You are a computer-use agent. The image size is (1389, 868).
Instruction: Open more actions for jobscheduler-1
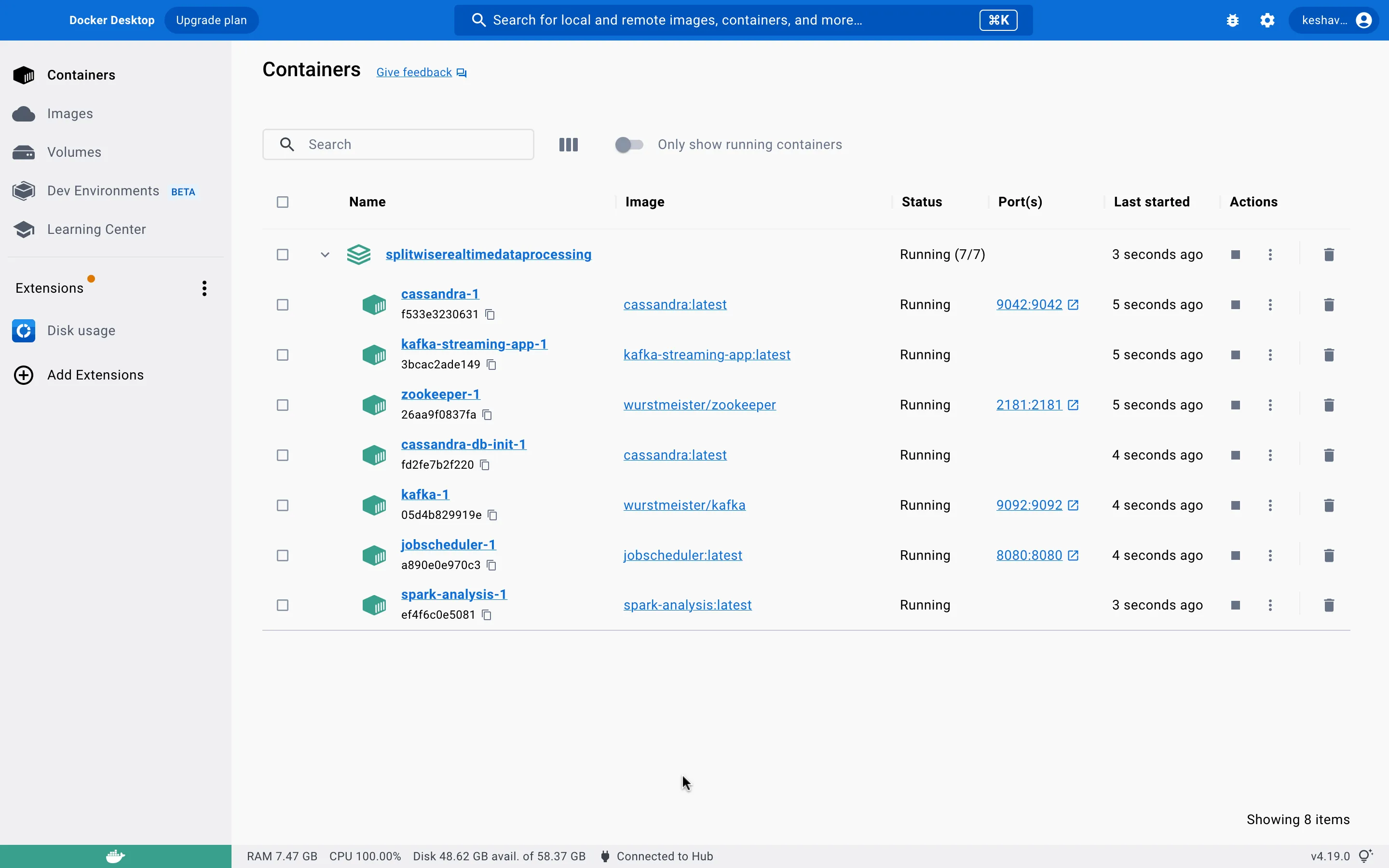pyautogui.click(x=1270, y=556)
